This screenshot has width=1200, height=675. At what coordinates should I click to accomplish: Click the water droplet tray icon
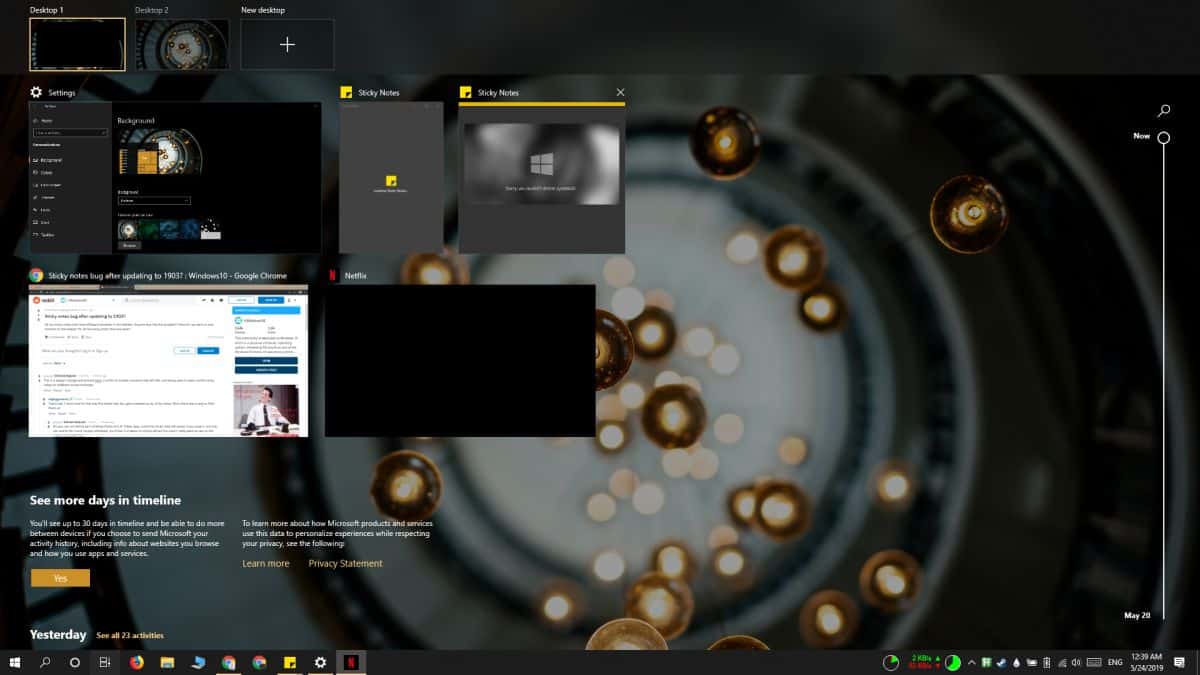point(1016,662)
